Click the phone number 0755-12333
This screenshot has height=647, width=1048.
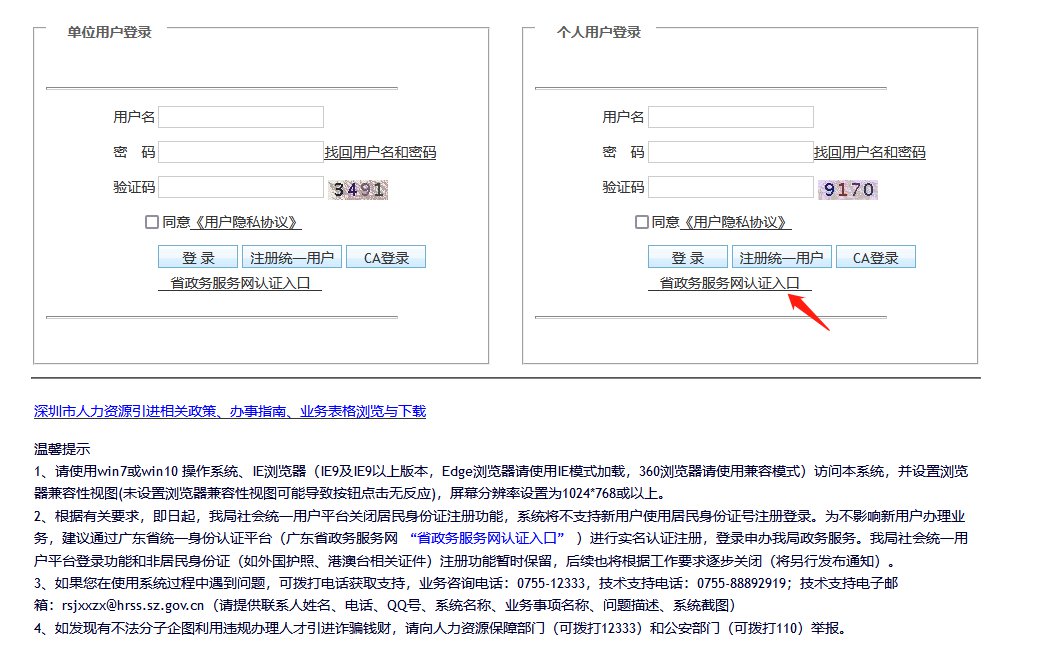[x=551, y=584]
